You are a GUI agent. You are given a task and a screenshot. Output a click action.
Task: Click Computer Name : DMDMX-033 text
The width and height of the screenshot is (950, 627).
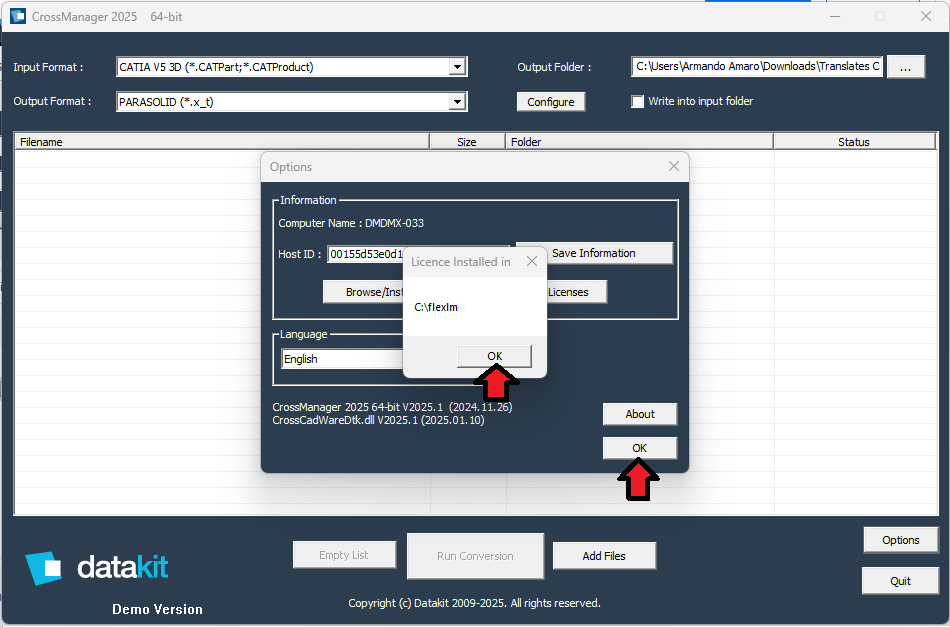[x=351, y=223]
